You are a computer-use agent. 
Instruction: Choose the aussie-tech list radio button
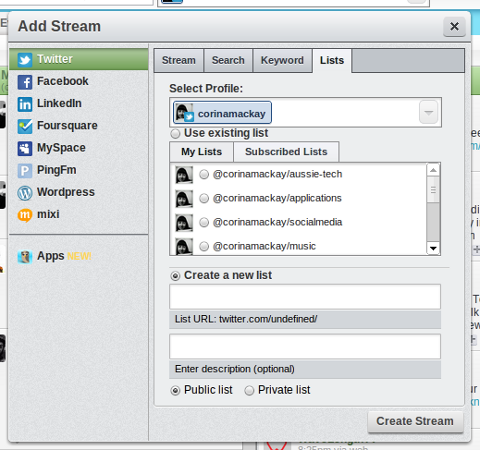click(204, 174)
